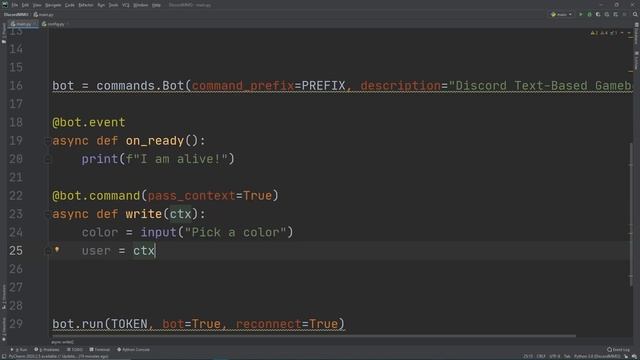Image resolution: width=640 pixels, height=360 pixels.
Task: Open the Problems tool window button
Action: tap(47, 350)
